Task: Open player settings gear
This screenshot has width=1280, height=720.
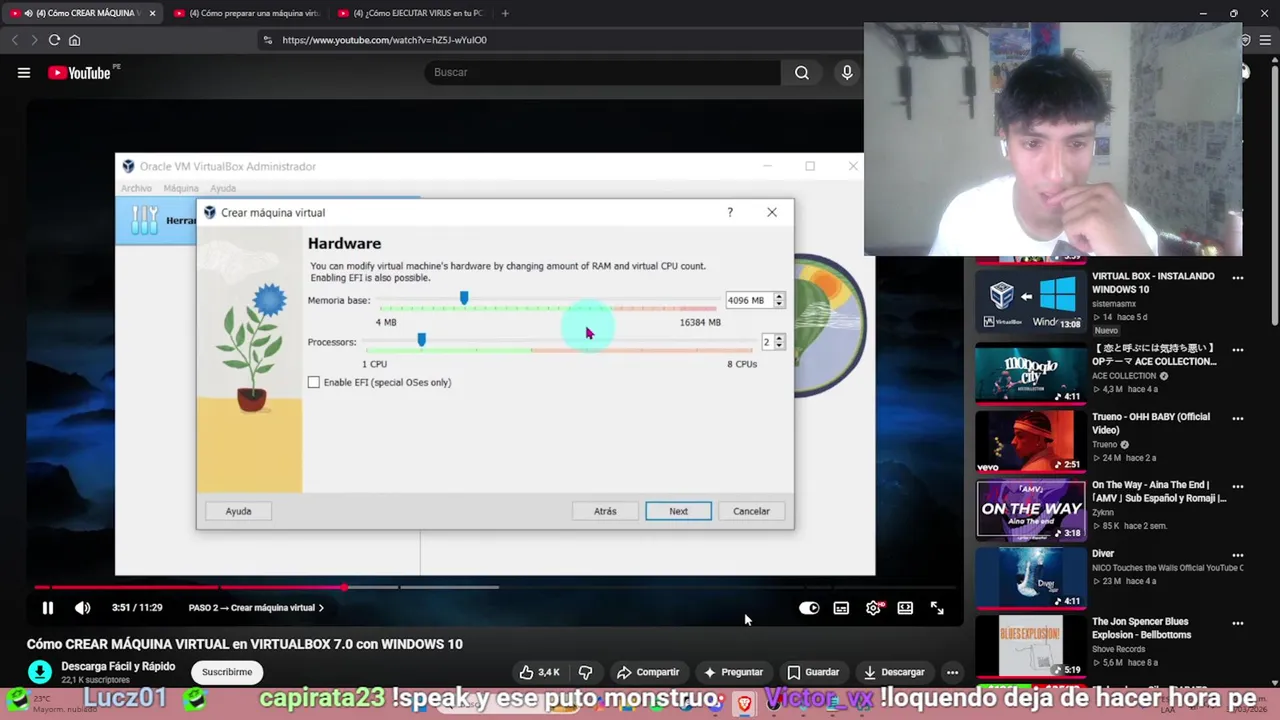Action: click(873, 607)
